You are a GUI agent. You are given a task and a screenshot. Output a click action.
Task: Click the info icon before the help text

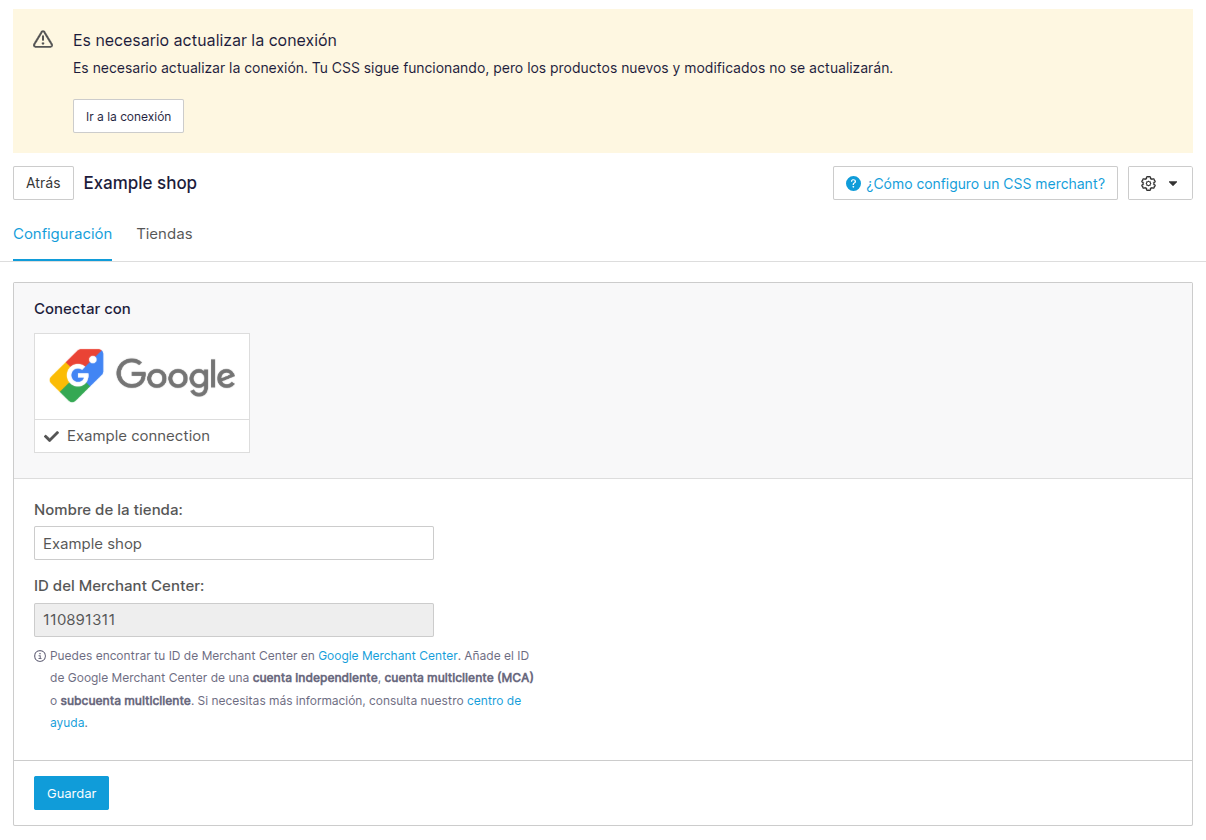point(40,657)
